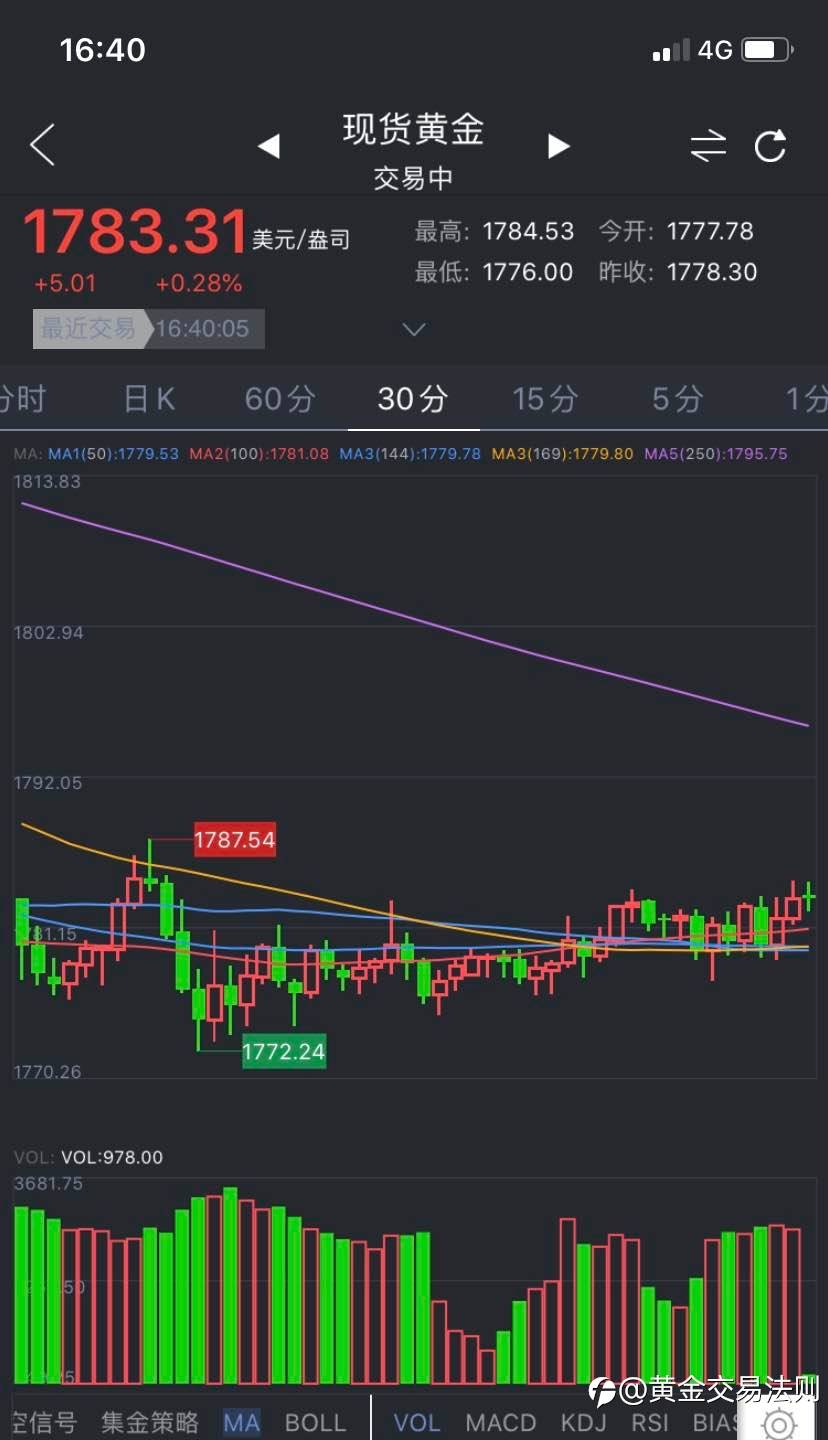Tap the +5.01 price change
The height and width of the screenshot is (1440, 828).
point(65,284)
